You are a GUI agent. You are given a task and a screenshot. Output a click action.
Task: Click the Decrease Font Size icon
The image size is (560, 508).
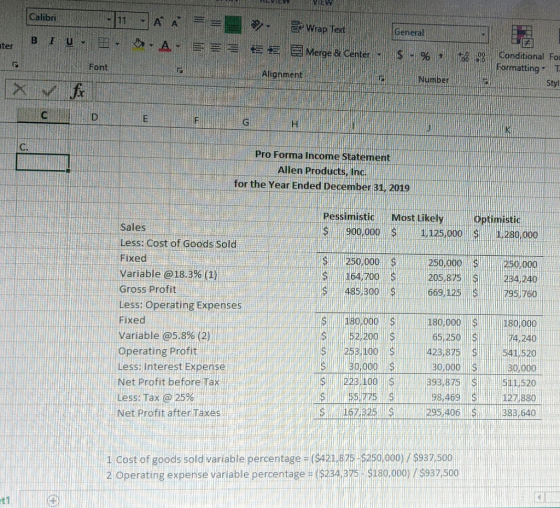pos(175,23)
